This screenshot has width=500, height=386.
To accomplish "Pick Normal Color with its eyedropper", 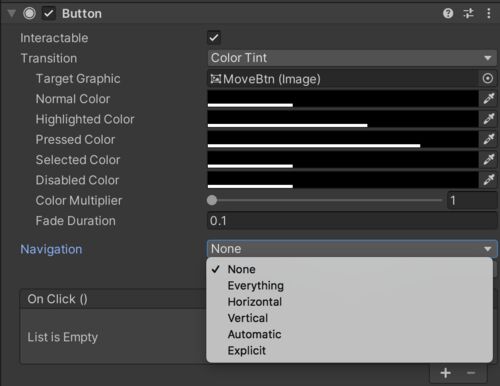I will [x=489, y=99].
